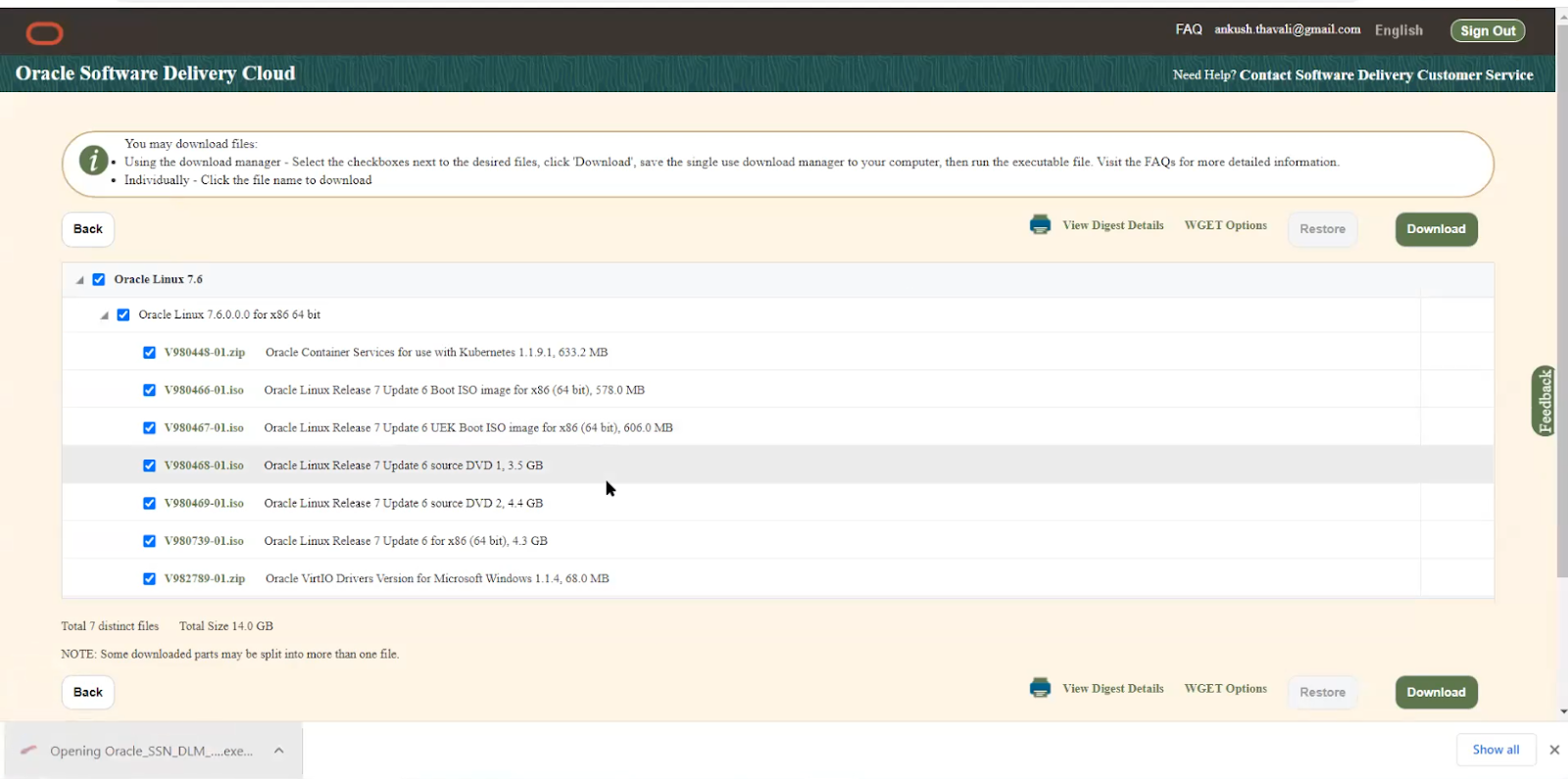Toggle the V980468-01.iso checkbox
This screenshot has width=1568, height=779.
tap(149, 465)
